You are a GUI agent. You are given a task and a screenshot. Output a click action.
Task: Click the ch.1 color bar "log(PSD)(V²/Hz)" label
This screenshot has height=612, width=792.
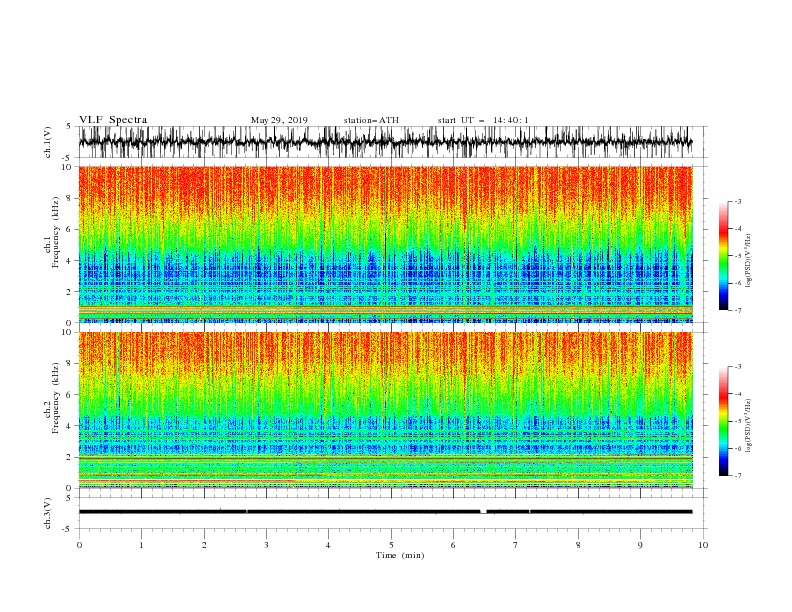tap(748, 261)
